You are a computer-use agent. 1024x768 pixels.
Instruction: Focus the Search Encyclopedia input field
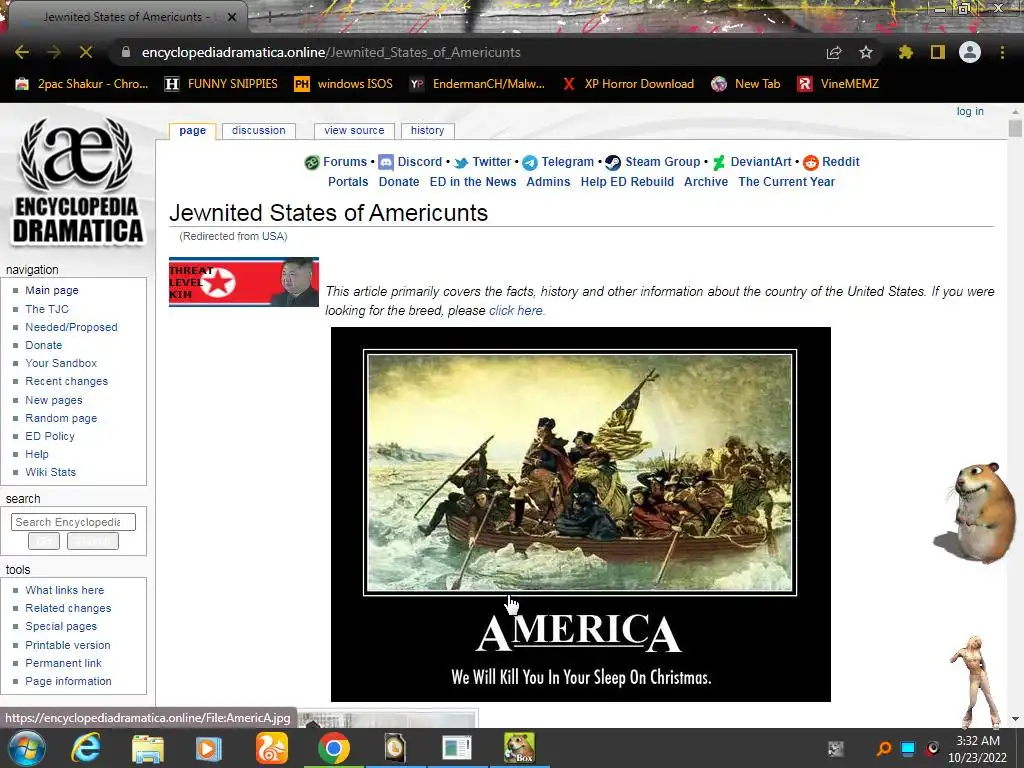pos(73,522)
